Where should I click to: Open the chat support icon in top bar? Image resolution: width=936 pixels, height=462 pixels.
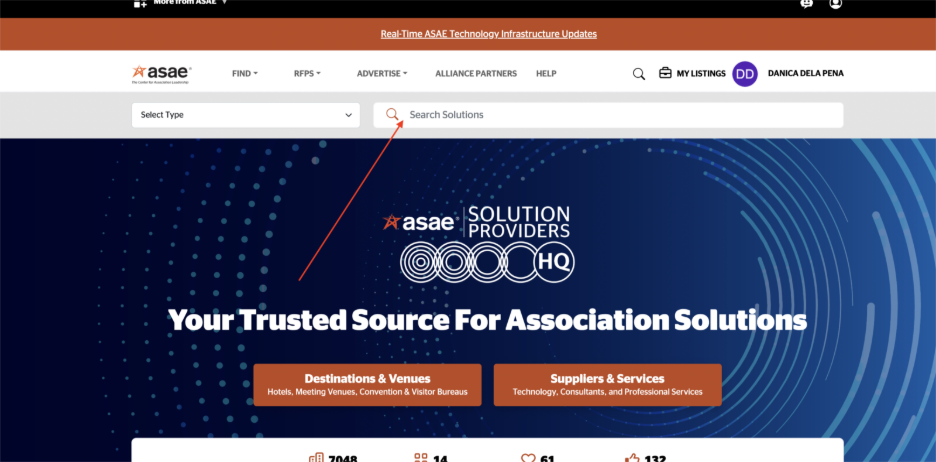(807, 3)
